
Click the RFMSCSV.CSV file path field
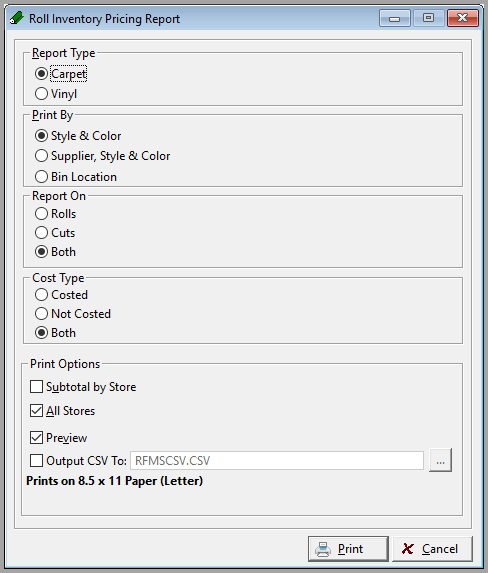point(277,461)
